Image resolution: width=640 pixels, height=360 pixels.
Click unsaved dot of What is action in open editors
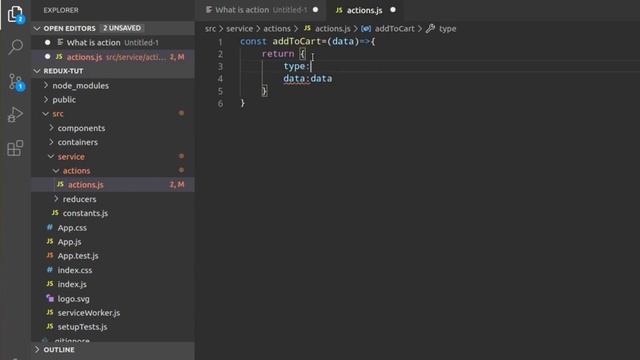(x=47, y=42)
